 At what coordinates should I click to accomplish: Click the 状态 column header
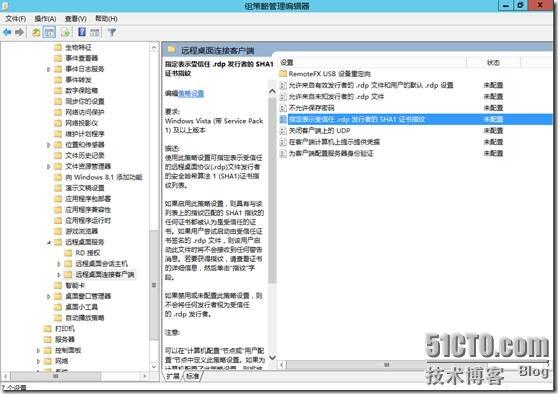pyautogui.click(x=493, y=62)
